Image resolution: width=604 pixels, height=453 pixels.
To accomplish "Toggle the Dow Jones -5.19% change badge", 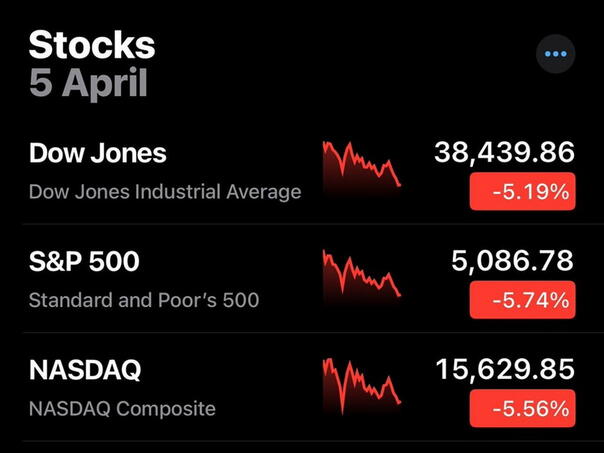I will click(x=522, y=191).
